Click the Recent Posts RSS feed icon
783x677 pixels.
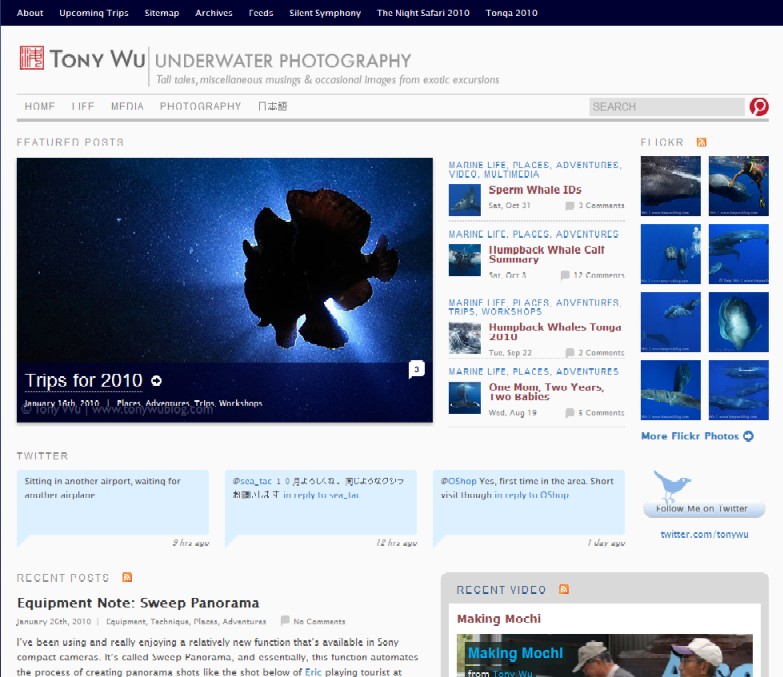coord(127,577)
